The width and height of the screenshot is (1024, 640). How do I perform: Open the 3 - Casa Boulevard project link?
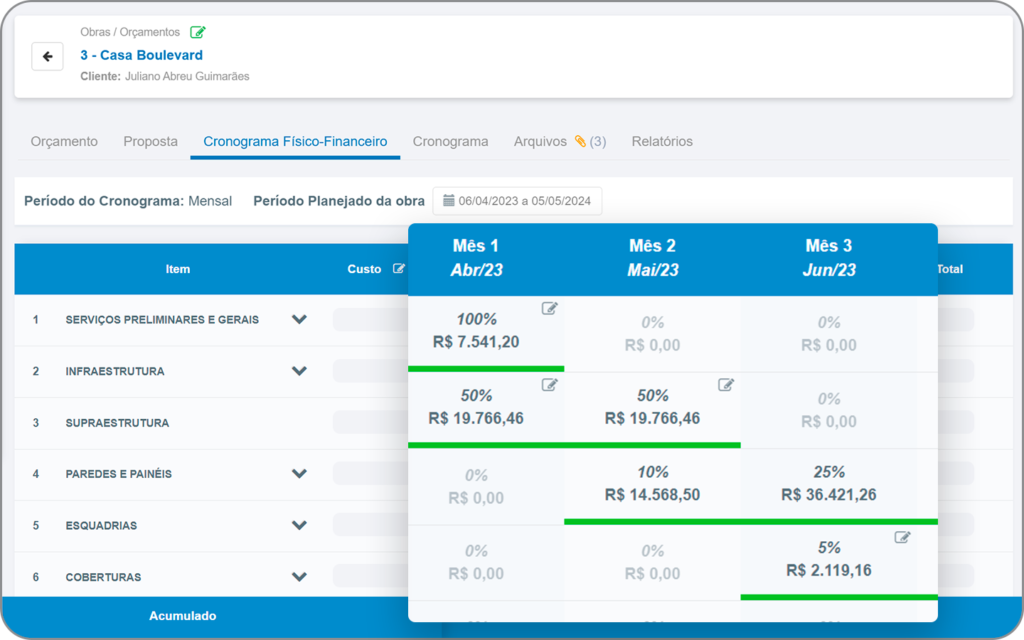coord(141,55)
